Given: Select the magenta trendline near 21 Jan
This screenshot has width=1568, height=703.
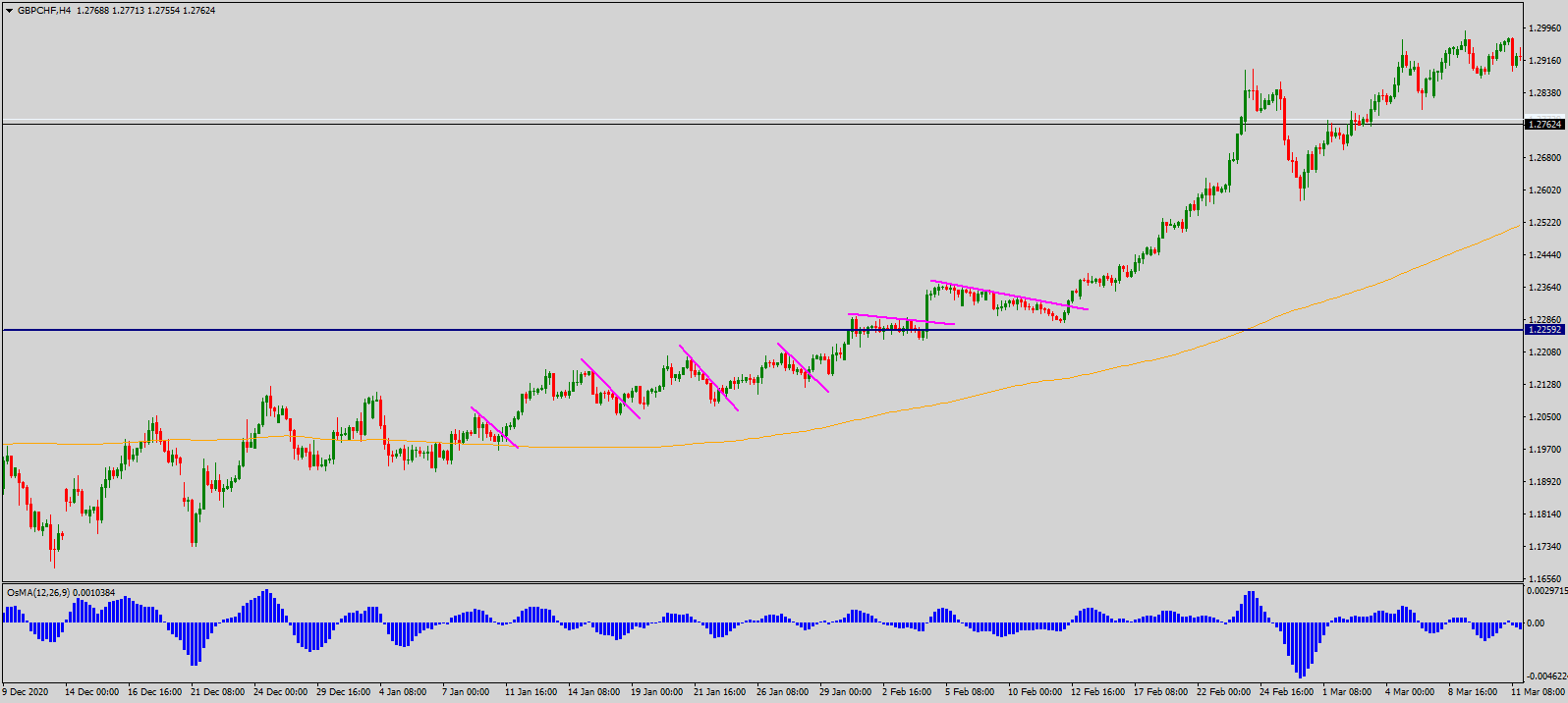Looking at the screenshot, I should point(708,378).
